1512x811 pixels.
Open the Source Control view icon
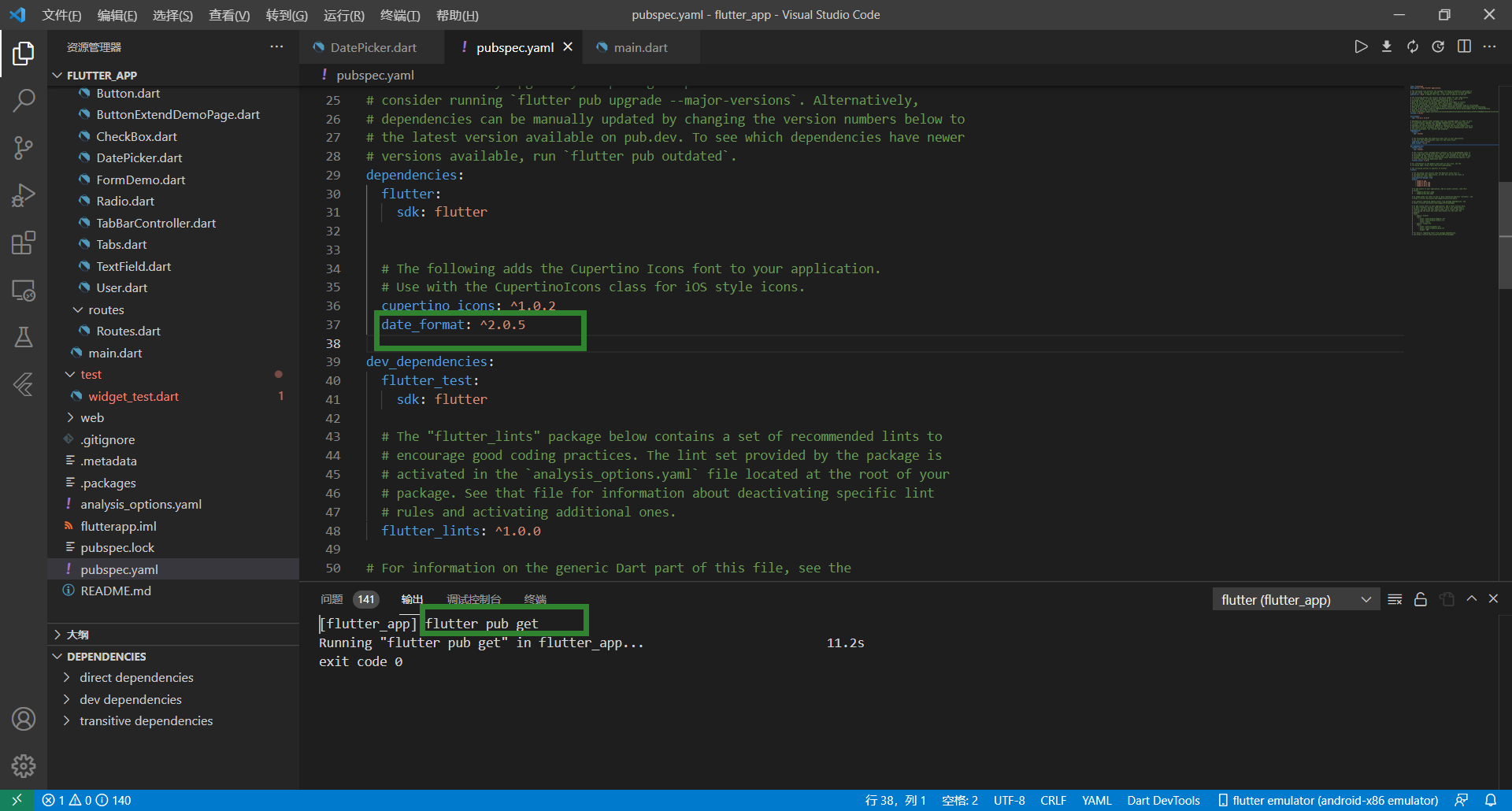point(24,148)
